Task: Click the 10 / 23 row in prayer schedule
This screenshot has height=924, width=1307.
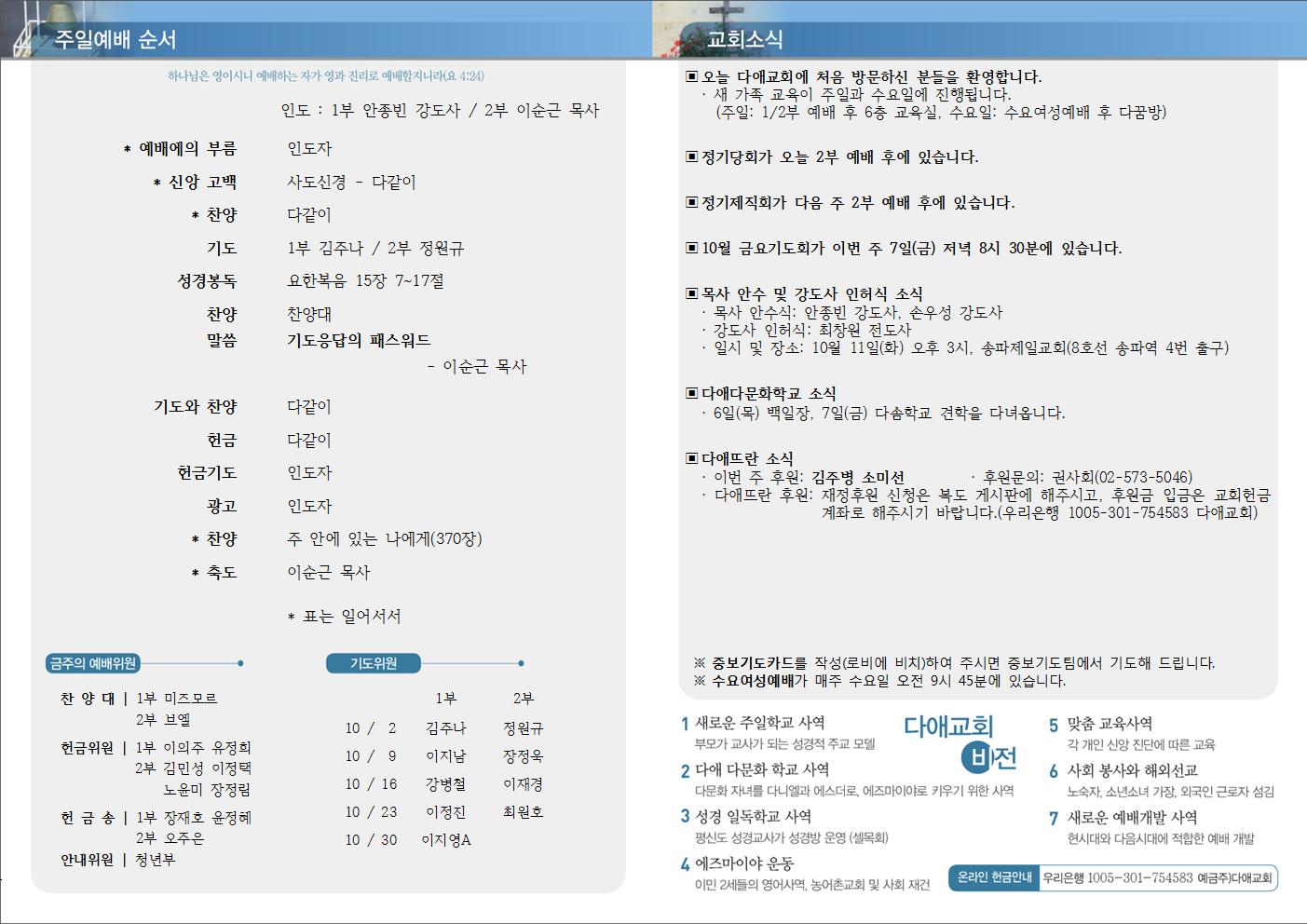Action: (371, 812)
